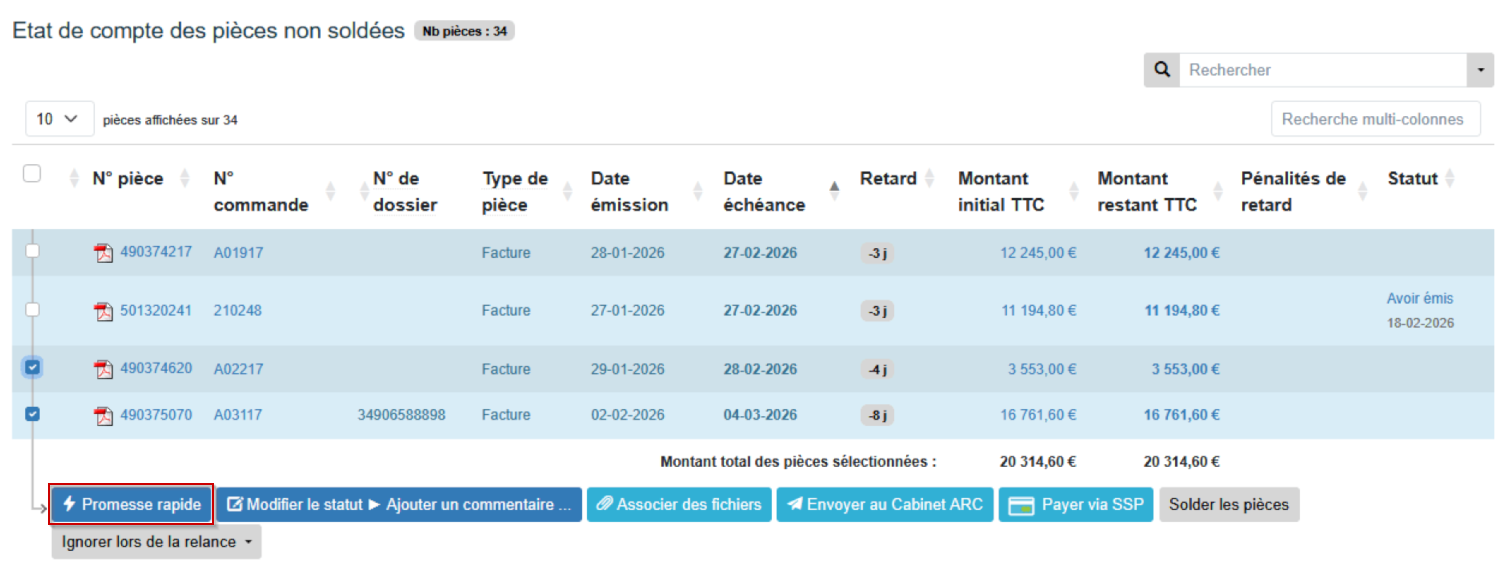Expand the Ignorer lors de la relance dropdown

pos(156,542)
